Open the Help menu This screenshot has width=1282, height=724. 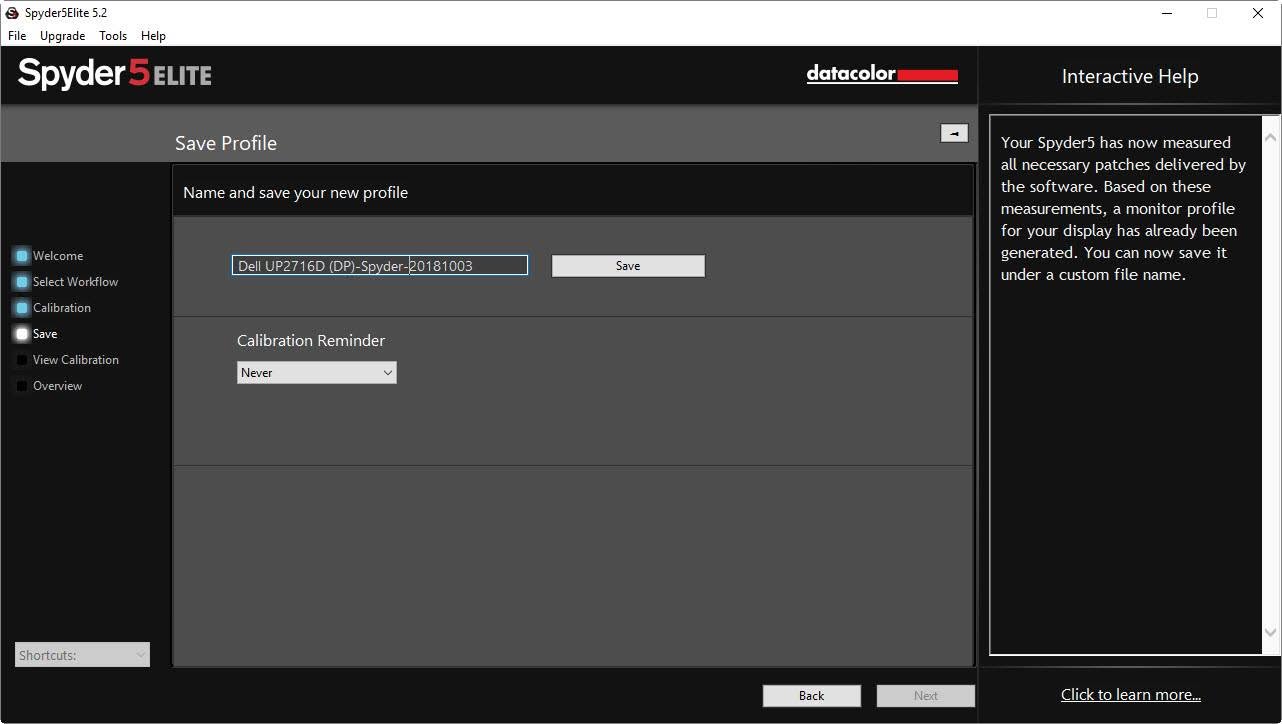tap(153, 35)
